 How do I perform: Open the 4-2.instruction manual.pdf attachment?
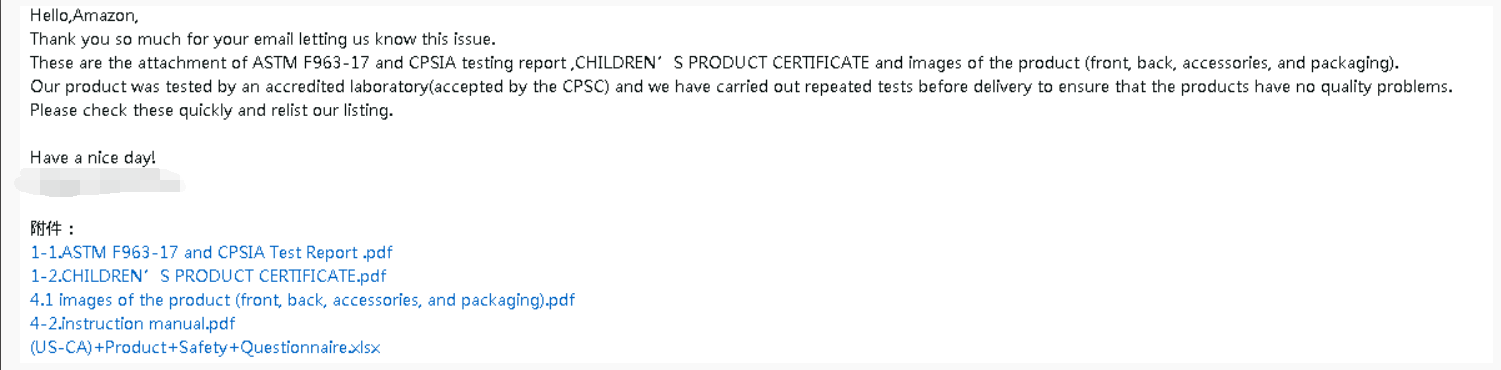click(133, 324)
